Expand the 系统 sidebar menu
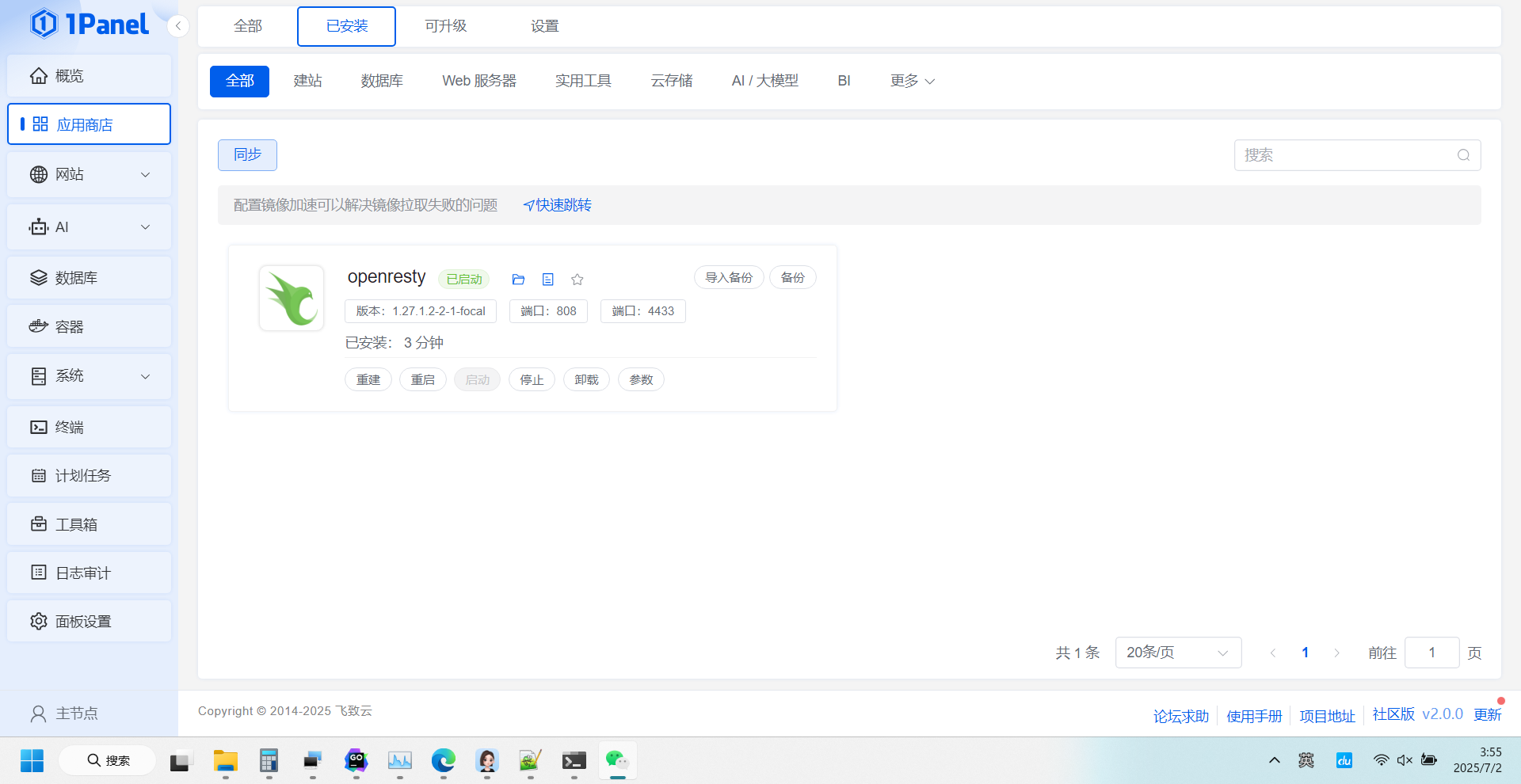1521x784 pixels. pyautogui.click(x=89, y=376)
